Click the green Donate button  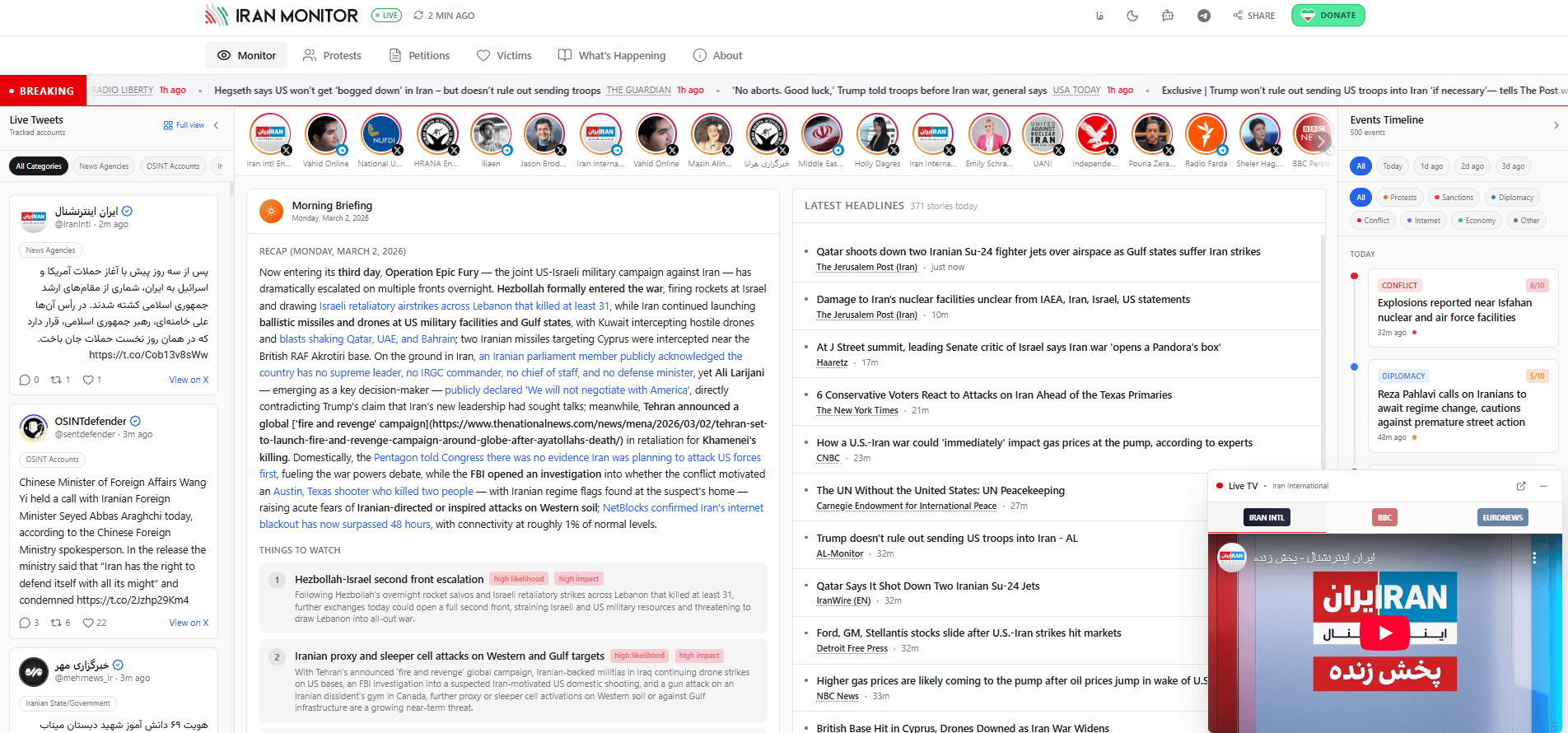point(1328,16)
